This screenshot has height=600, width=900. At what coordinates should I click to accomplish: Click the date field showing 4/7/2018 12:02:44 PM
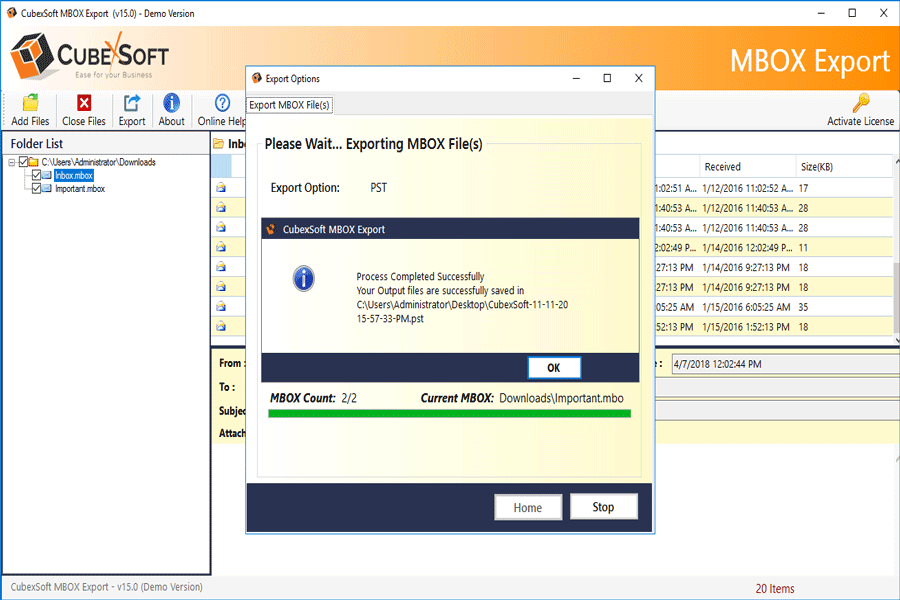point(785,364)
